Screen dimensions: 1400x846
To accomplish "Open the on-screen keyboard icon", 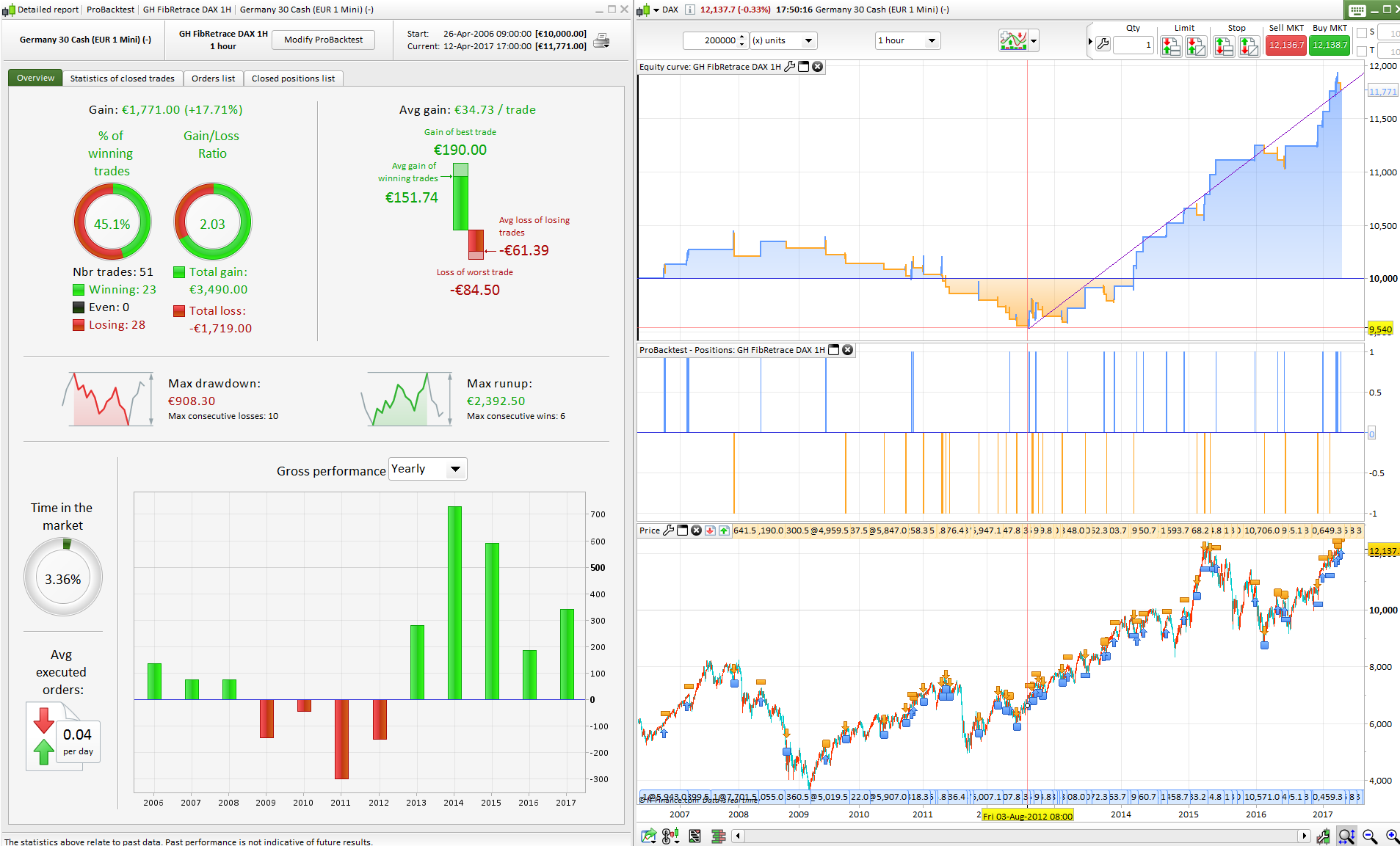I will [1357, 10].
